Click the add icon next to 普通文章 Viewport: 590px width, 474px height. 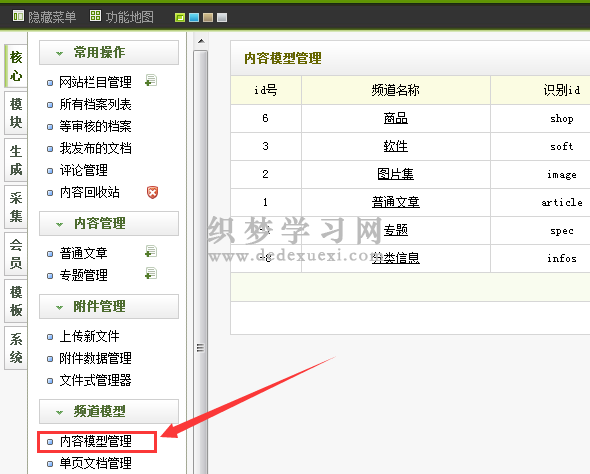click(x=151, y=252)
